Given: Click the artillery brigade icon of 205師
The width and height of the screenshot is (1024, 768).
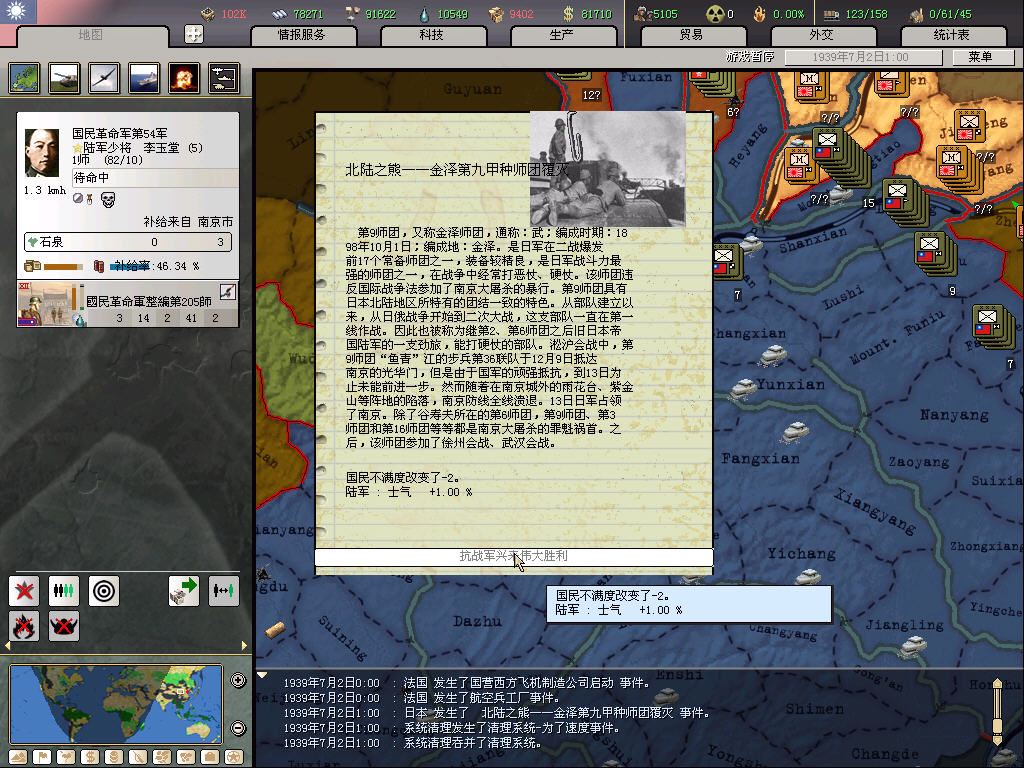Looking at the screenshot, I should (227, 292).
